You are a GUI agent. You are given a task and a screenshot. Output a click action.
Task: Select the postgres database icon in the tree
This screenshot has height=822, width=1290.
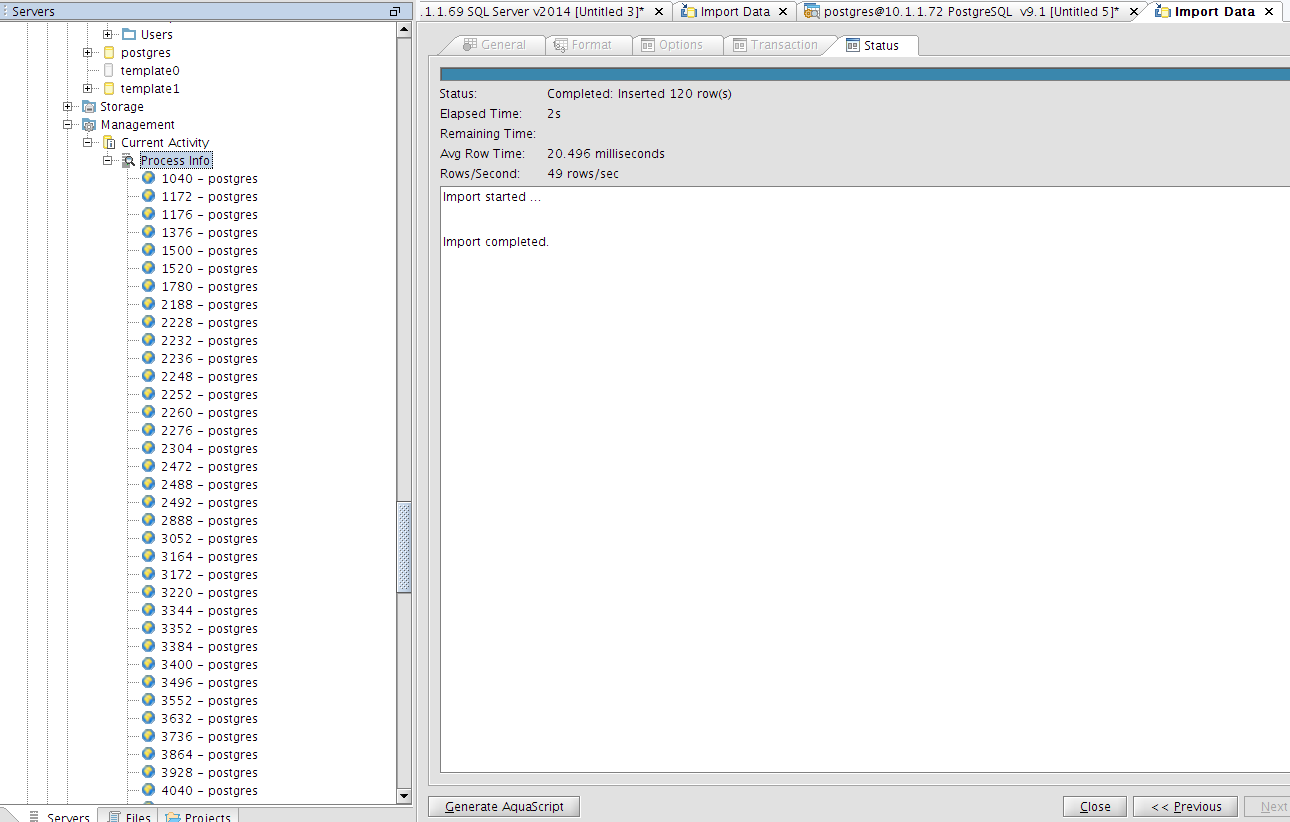click(x=109, y=52)
